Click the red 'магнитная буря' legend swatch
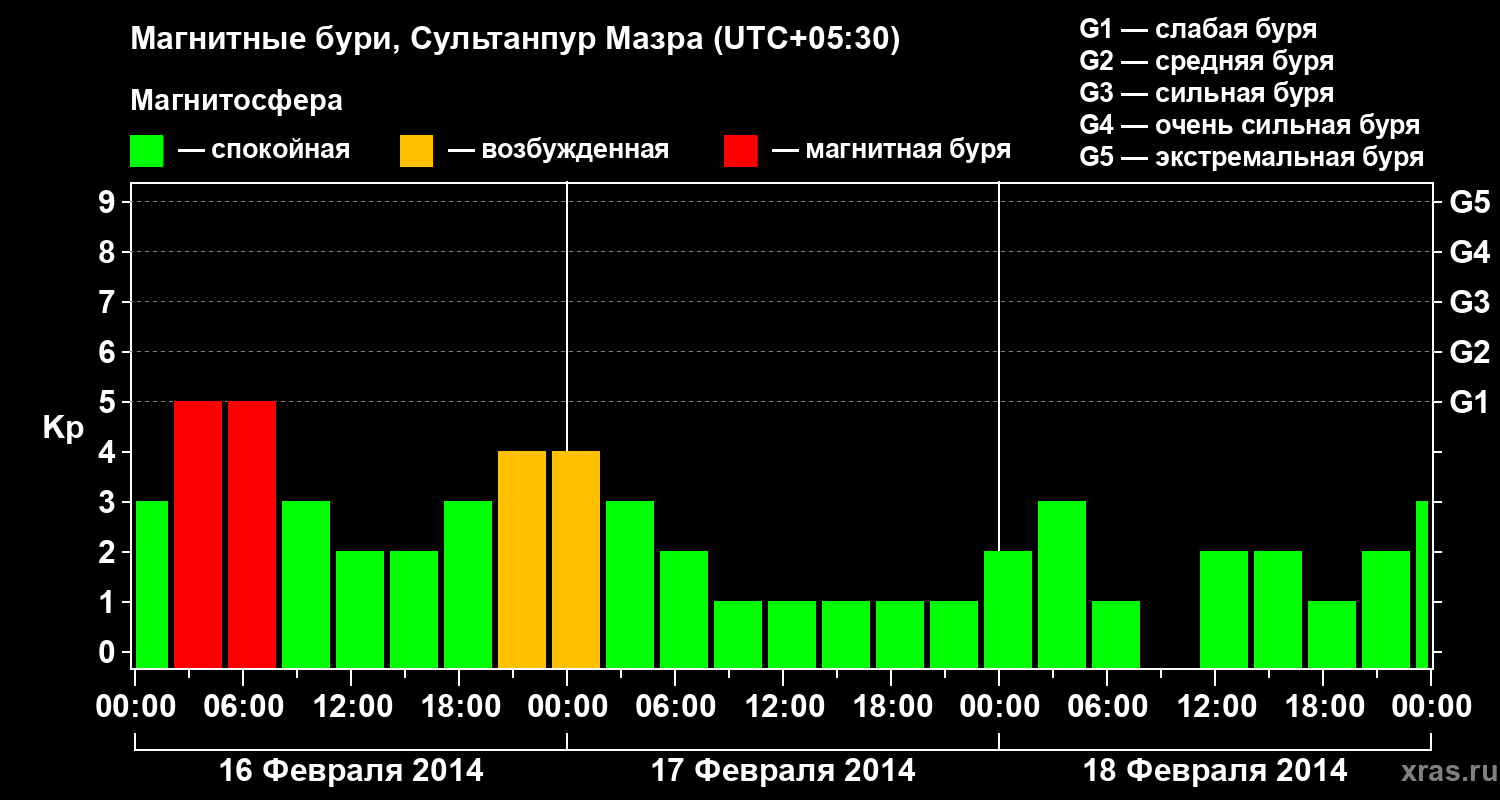This screenshot has width=1500, height=800. 740,150
